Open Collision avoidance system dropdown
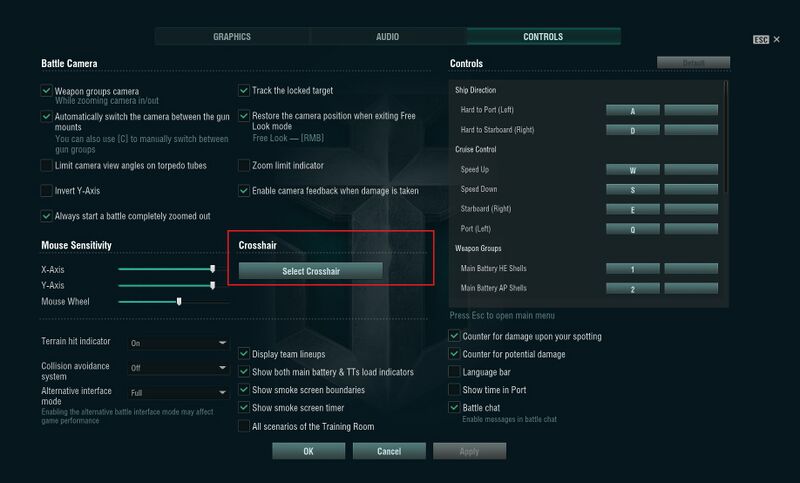 (178, 368)
